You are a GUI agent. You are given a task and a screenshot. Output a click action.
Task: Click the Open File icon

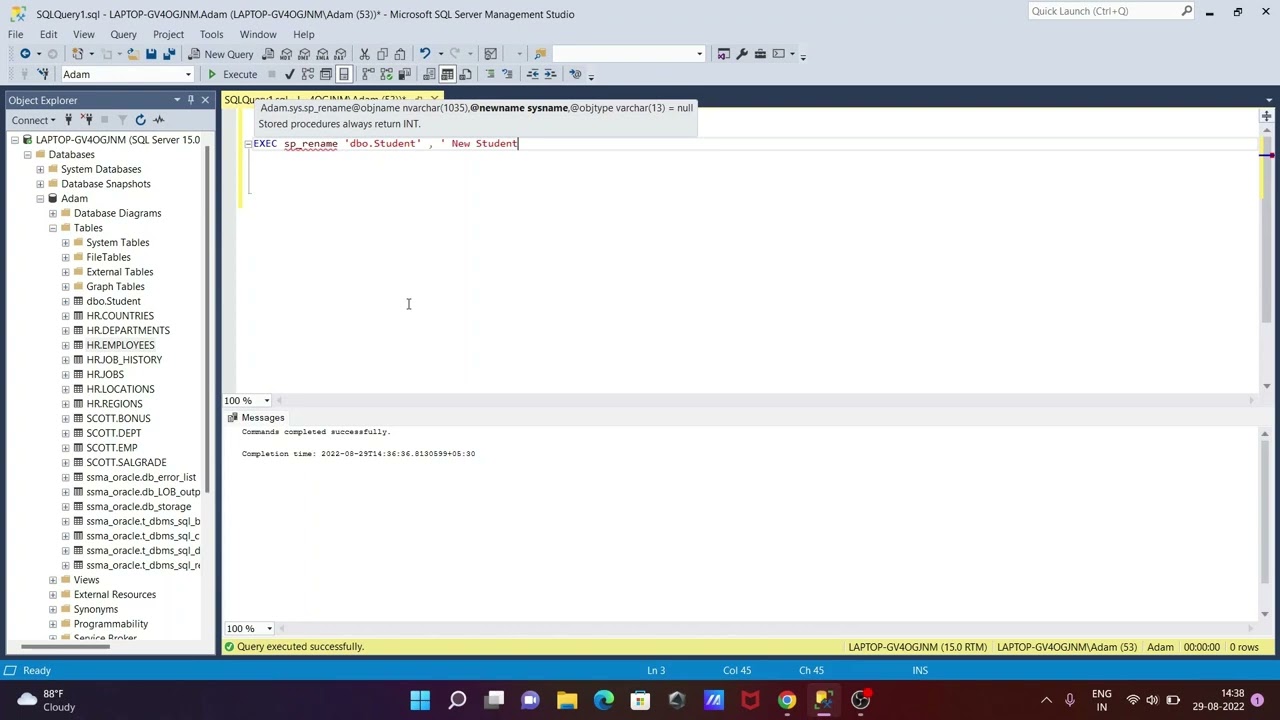tap(132, 54)
